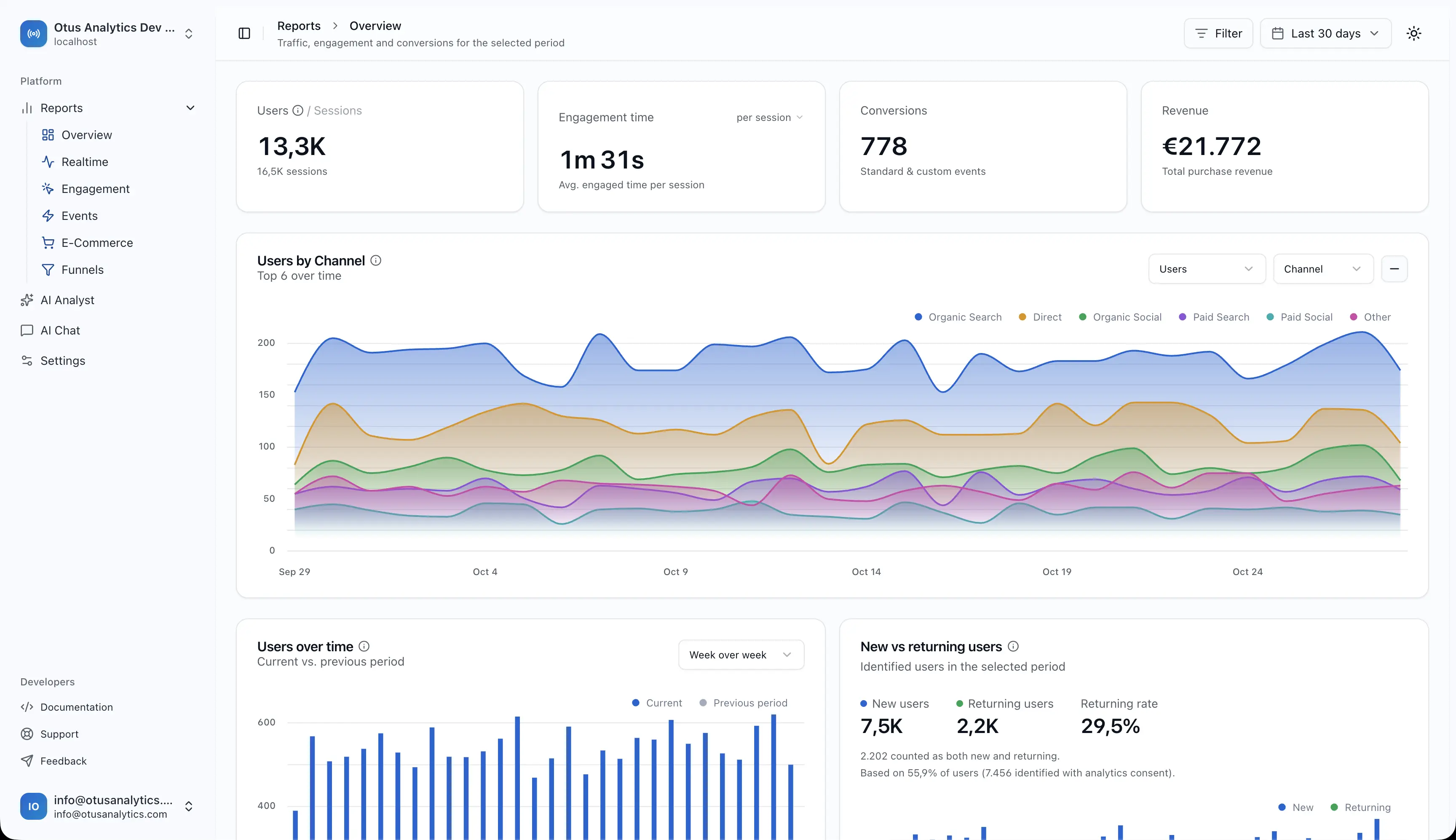Switch the card to Sessions view
The height and width of the screenshot is (840, 1456).
(x=337, y=110)
